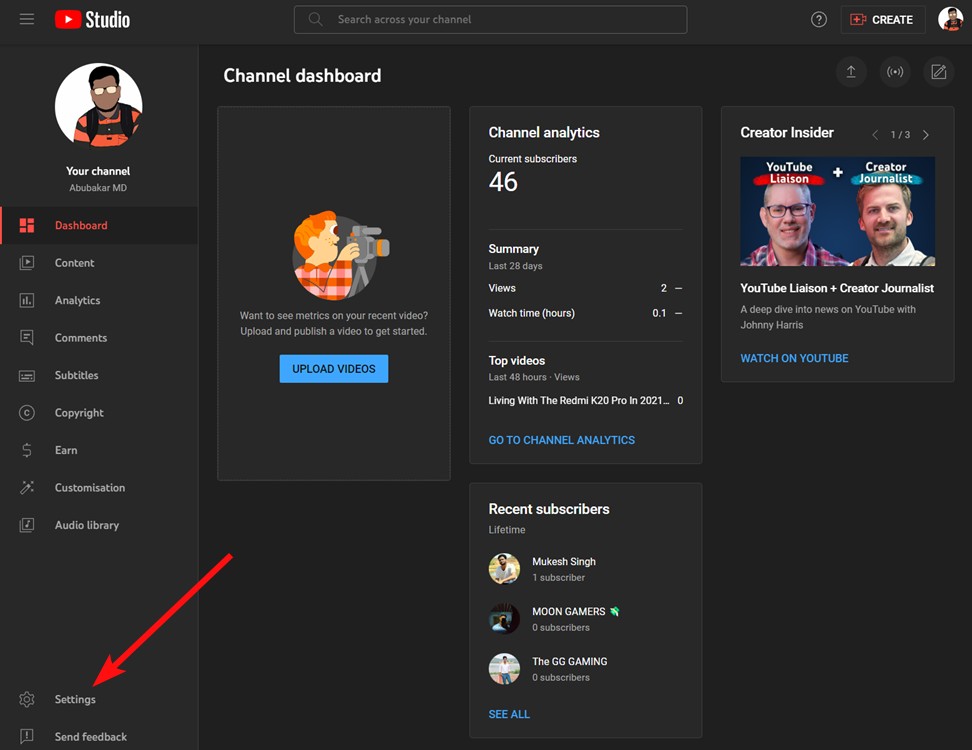Viewport: 972px width, 750px height.
Task: Click the Subtitles icon in sidebar
Action: 27,376
